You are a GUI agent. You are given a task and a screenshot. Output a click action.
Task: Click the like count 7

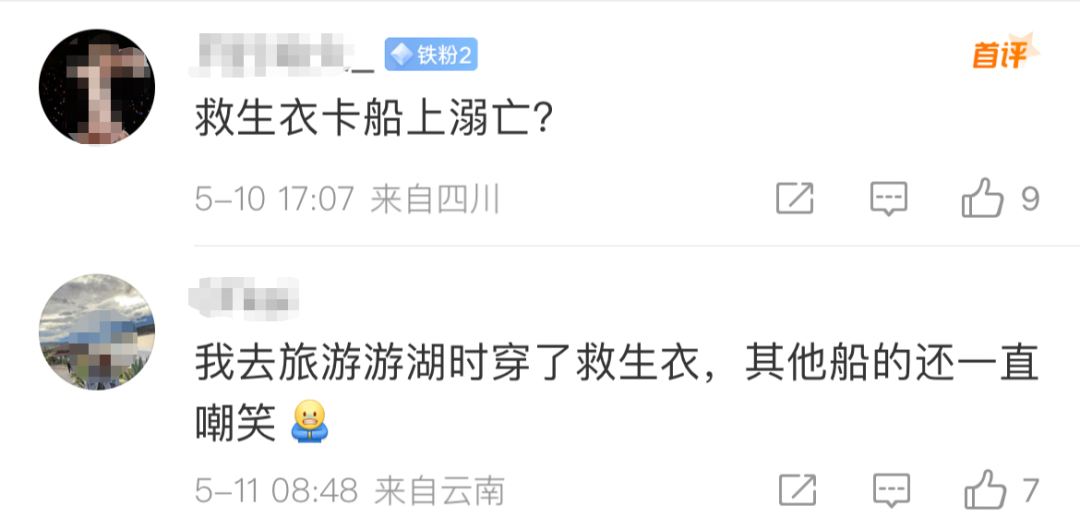(x=1031, y=490)
